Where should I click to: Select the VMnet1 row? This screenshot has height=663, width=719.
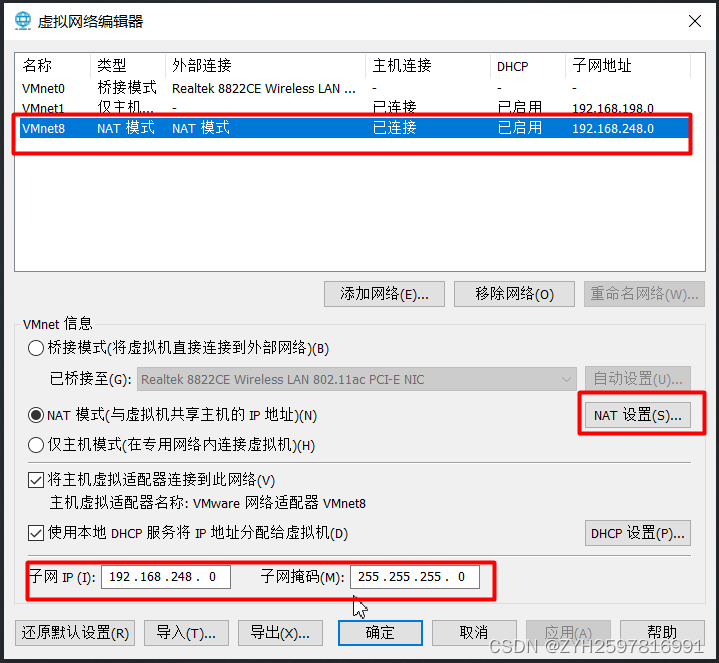click(x=354, y=108)
